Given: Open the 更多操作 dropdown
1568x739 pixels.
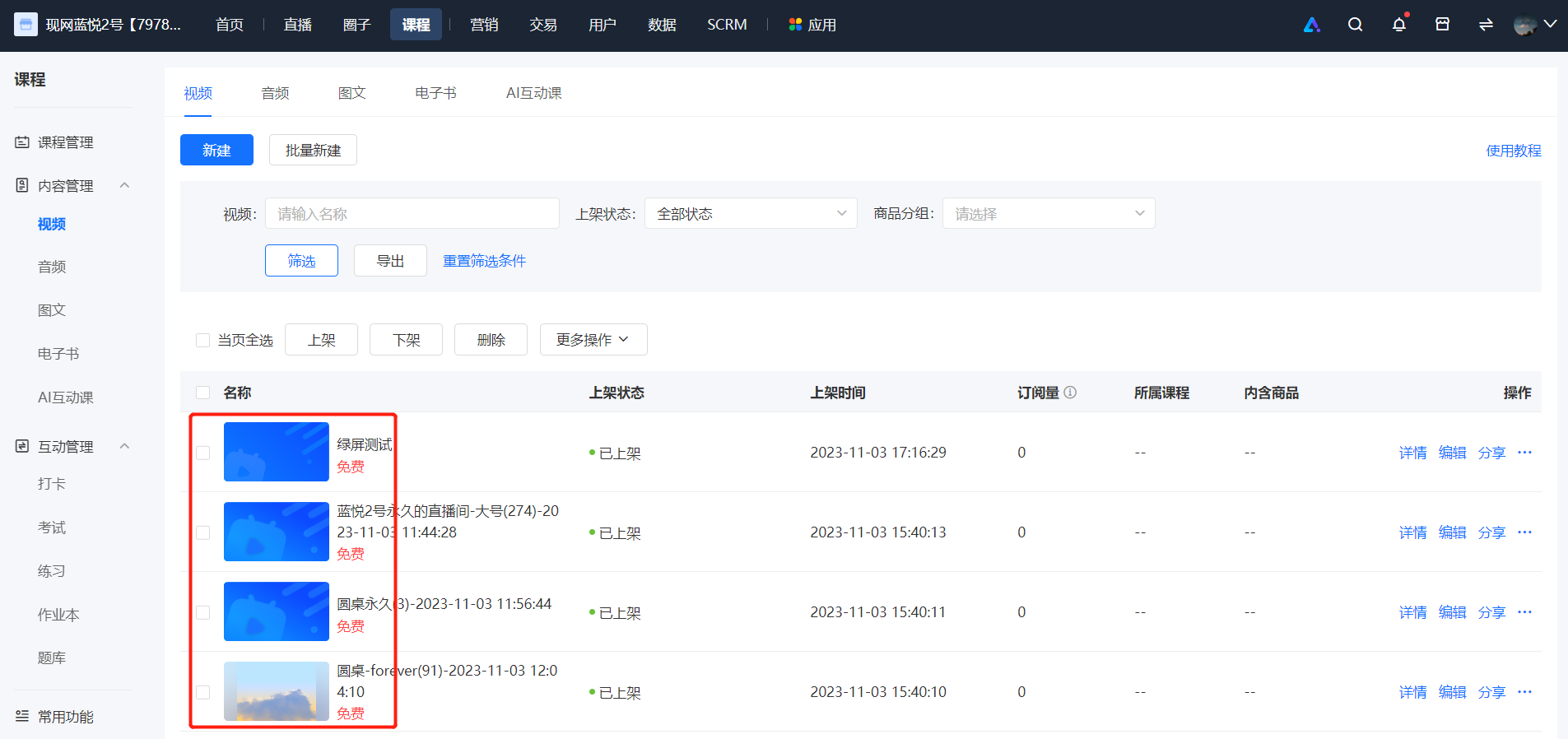Looking at the screenshot, I should click(x=593, y=340).
